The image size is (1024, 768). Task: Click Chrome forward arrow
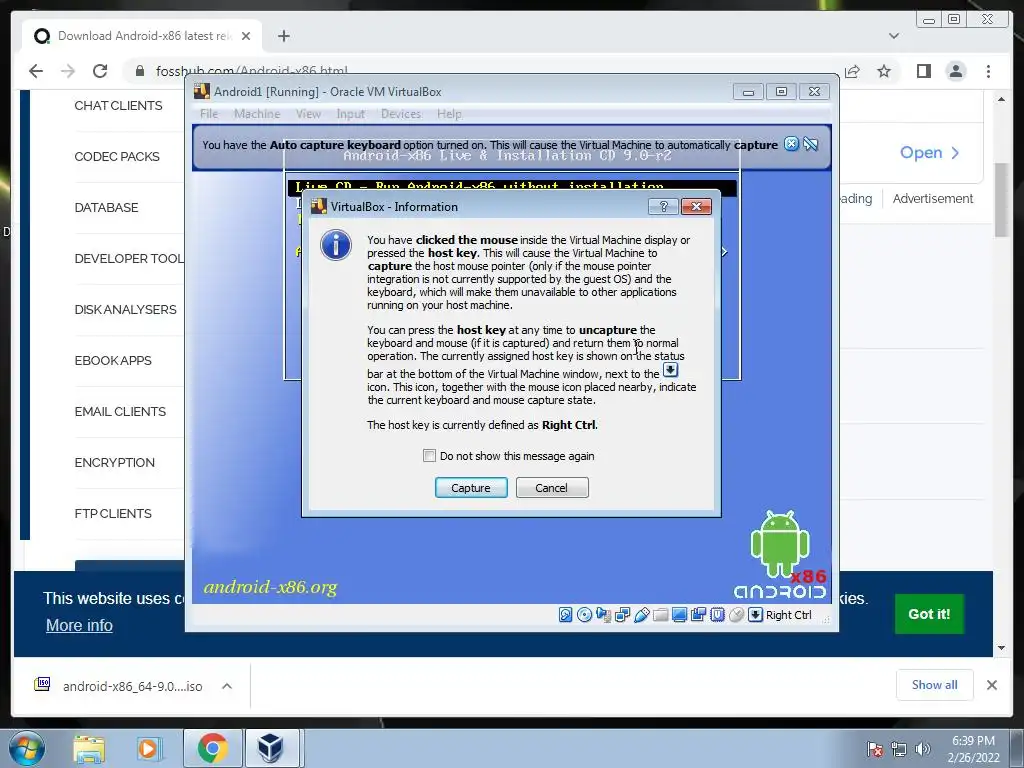tap(68, 71)
